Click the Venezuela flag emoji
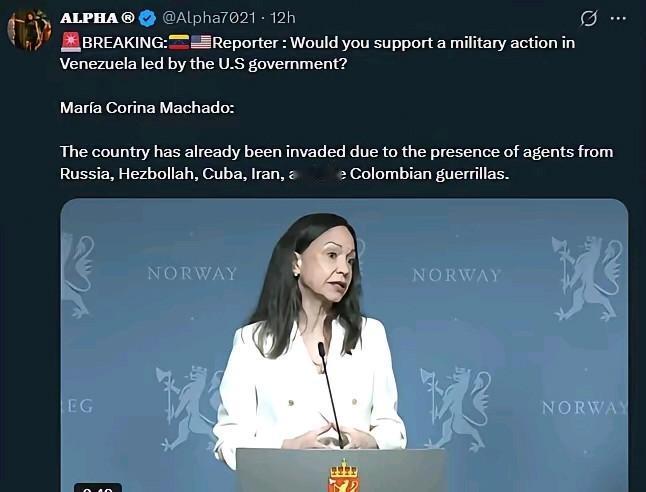The height and width of the screenshot is (492, 646). click(x=179, y=42)
